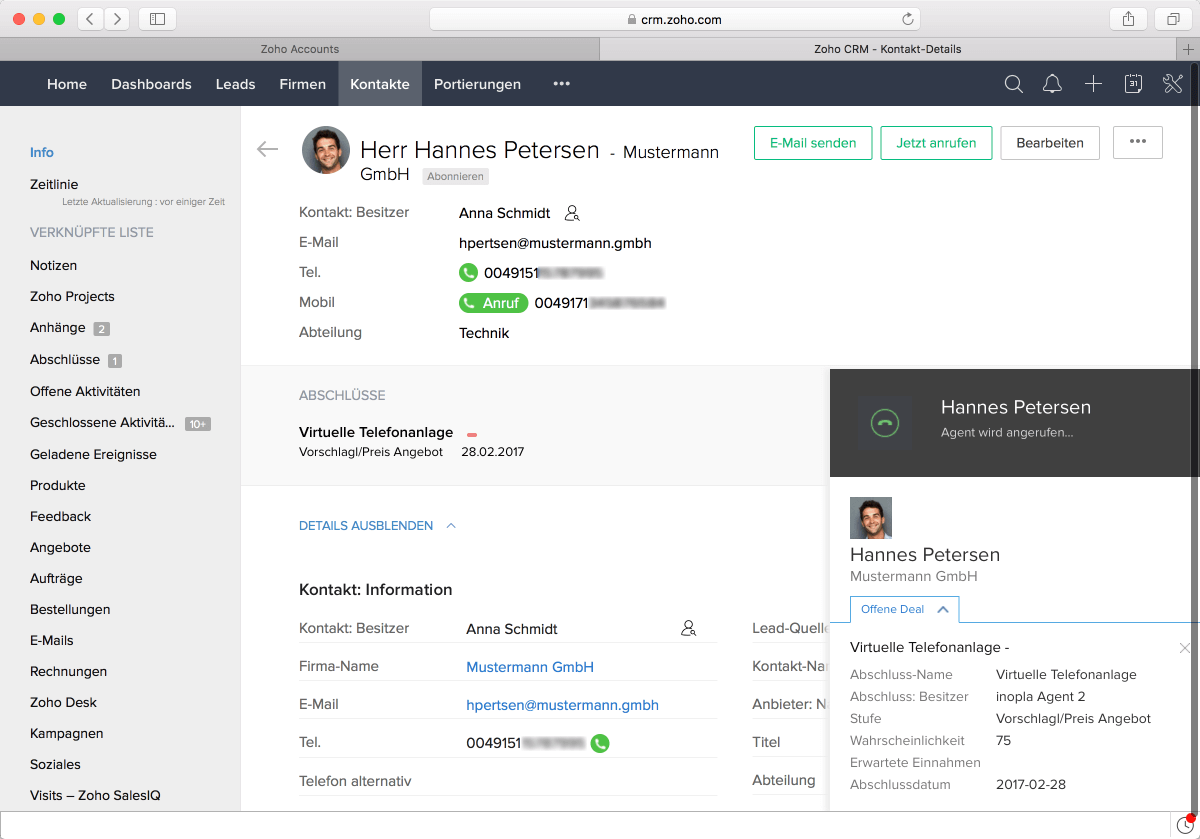Image resolution: width=1200 pixels, height=839 pixels.
Task: Open Zeitlinie in sidebar
Action: (x=54, y=184)
